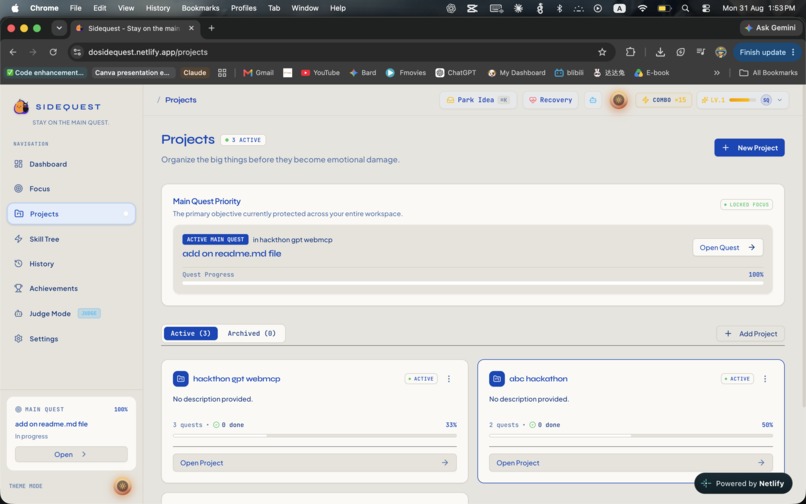The height and width of the screenshot is (504, 806).
Task: Toggle theme mode orb
Action: pos(122,486)
